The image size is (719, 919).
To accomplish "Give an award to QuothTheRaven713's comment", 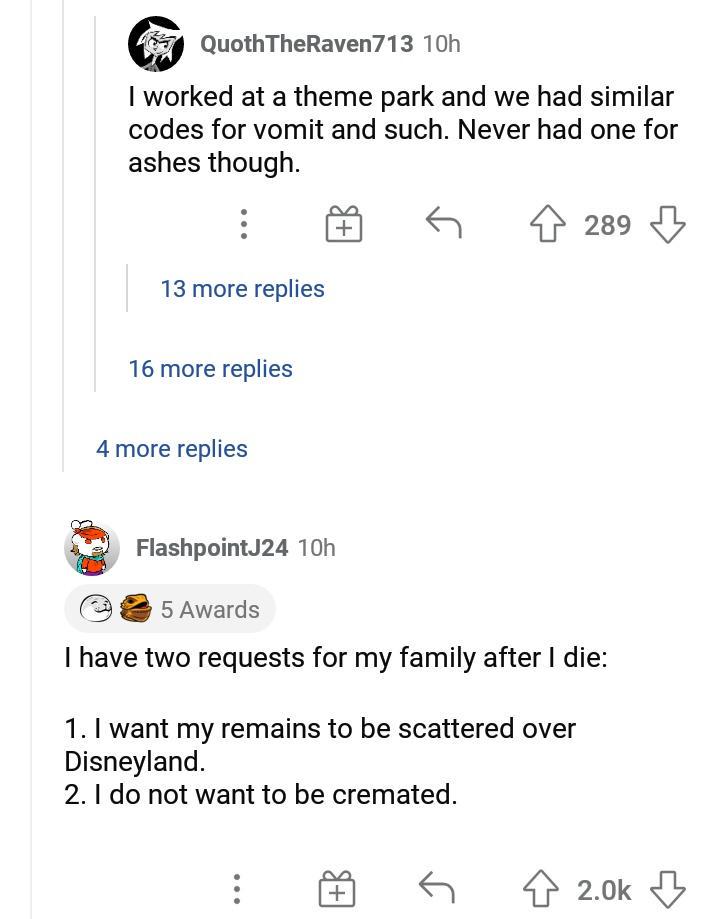I will pos(343,225).
